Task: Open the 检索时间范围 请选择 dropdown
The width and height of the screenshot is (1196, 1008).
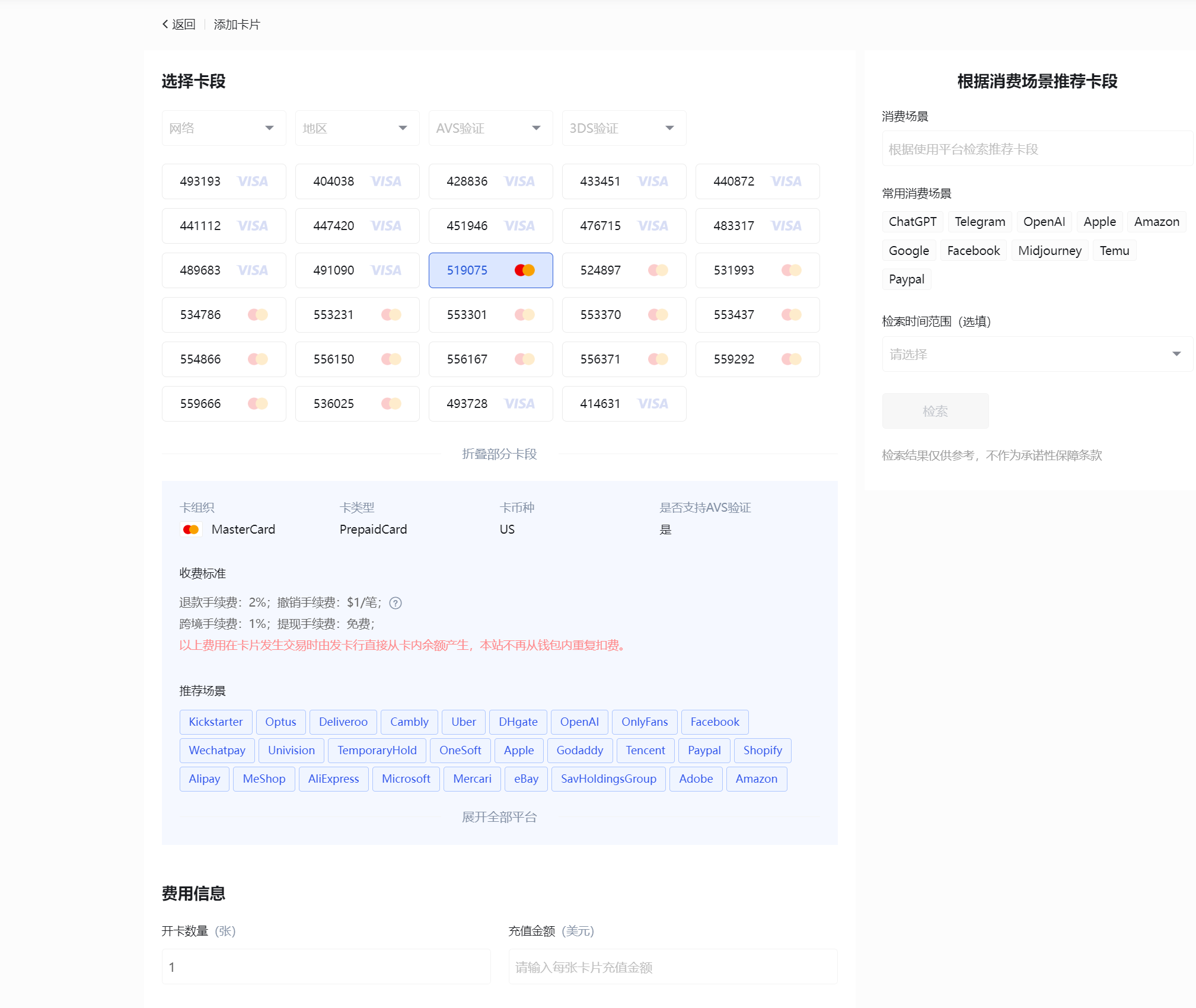Action: (1037, 354)
